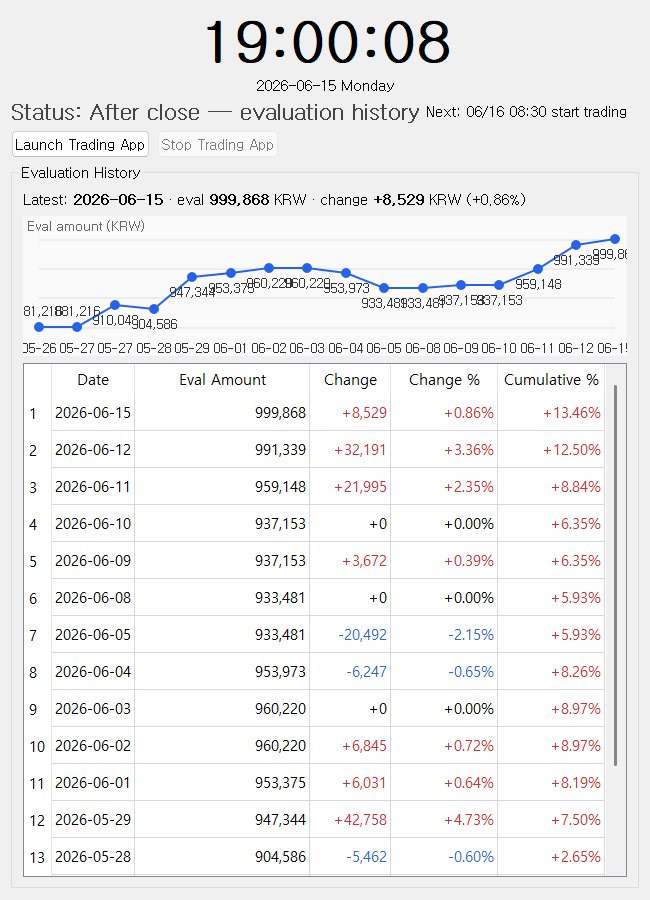Click the +21,995 change cell

[x=350, y=487]
